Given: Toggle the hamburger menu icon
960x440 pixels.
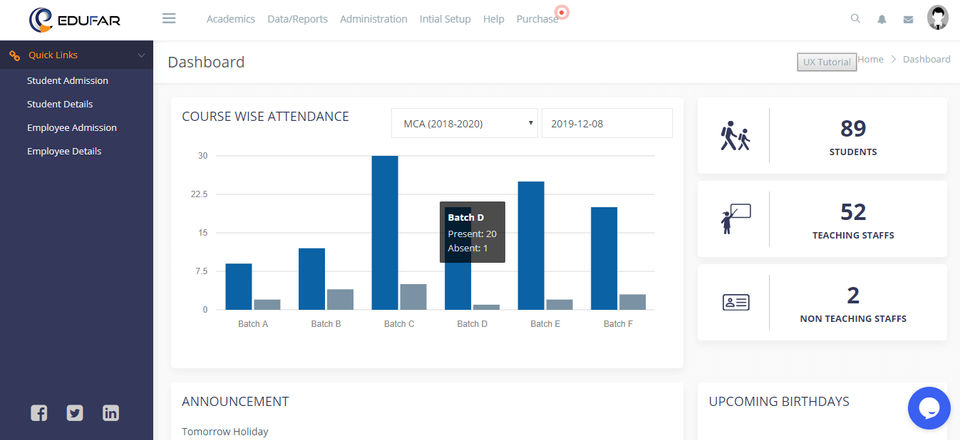Looking at the screenshot, I should 169,18.
